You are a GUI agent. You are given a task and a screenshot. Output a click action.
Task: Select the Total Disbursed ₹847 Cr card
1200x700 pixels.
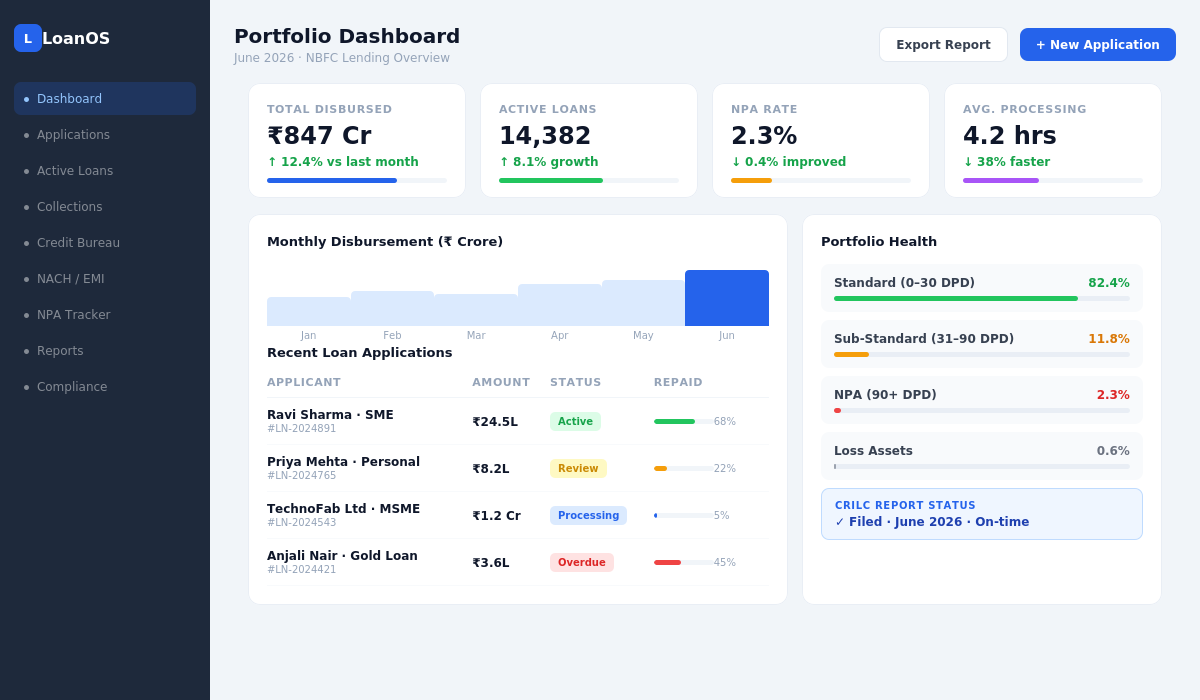(357, 141)
